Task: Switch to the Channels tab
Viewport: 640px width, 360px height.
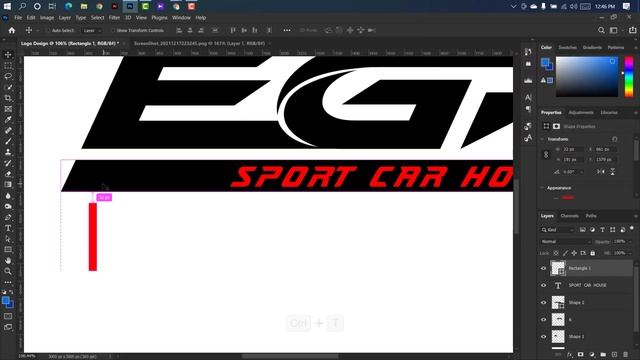Action: point(569,216)
